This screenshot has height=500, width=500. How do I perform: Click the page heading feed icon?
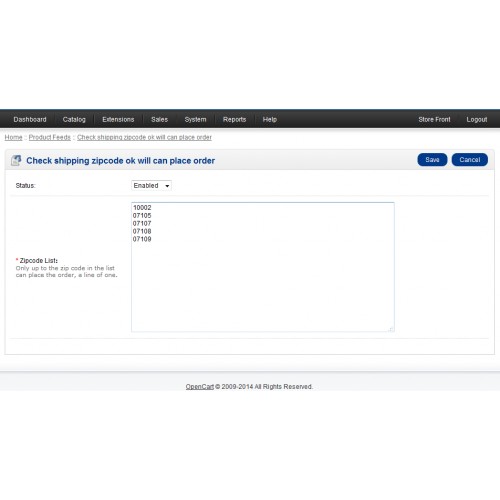(16, 160)
